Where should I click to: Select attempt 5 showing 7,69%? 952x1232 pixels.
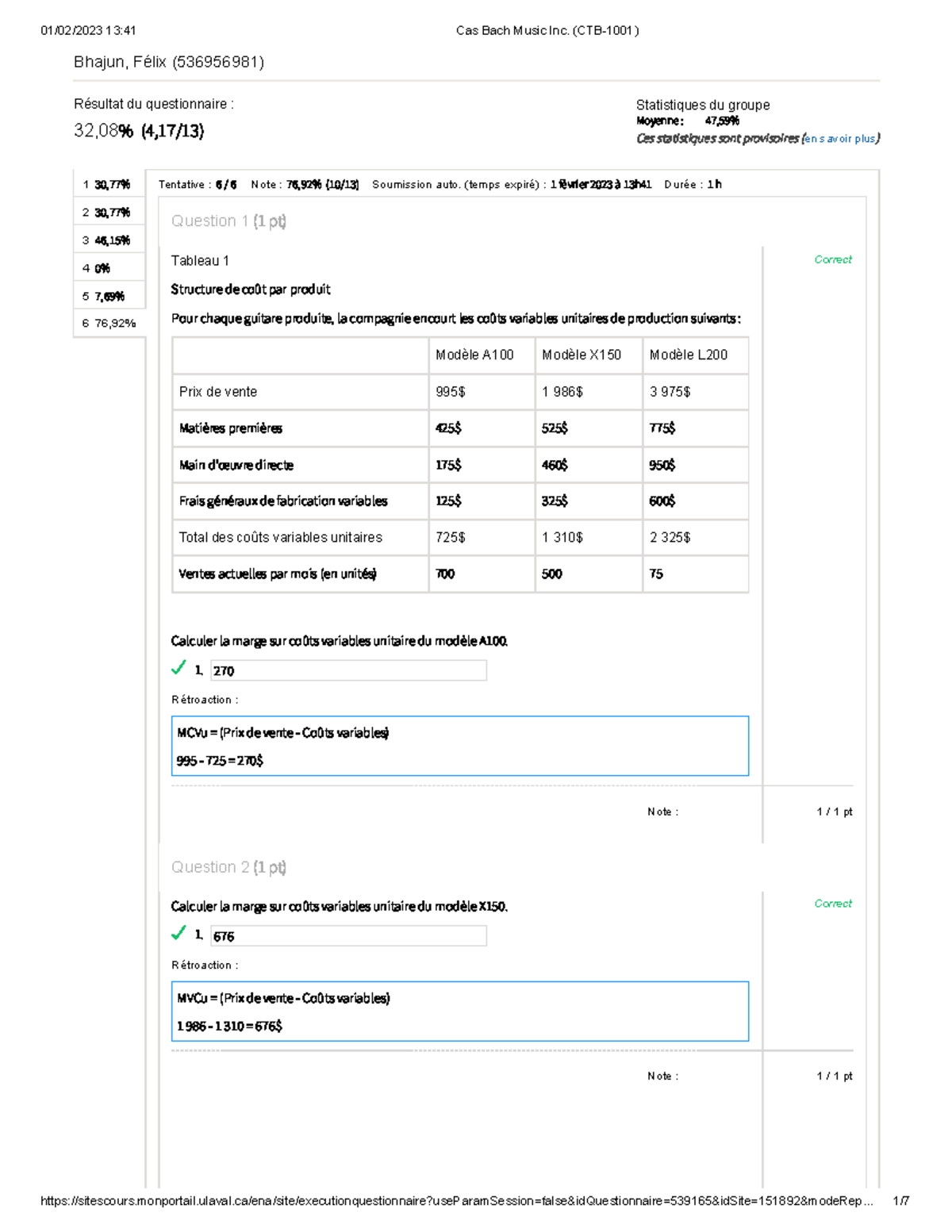(105, 295)
